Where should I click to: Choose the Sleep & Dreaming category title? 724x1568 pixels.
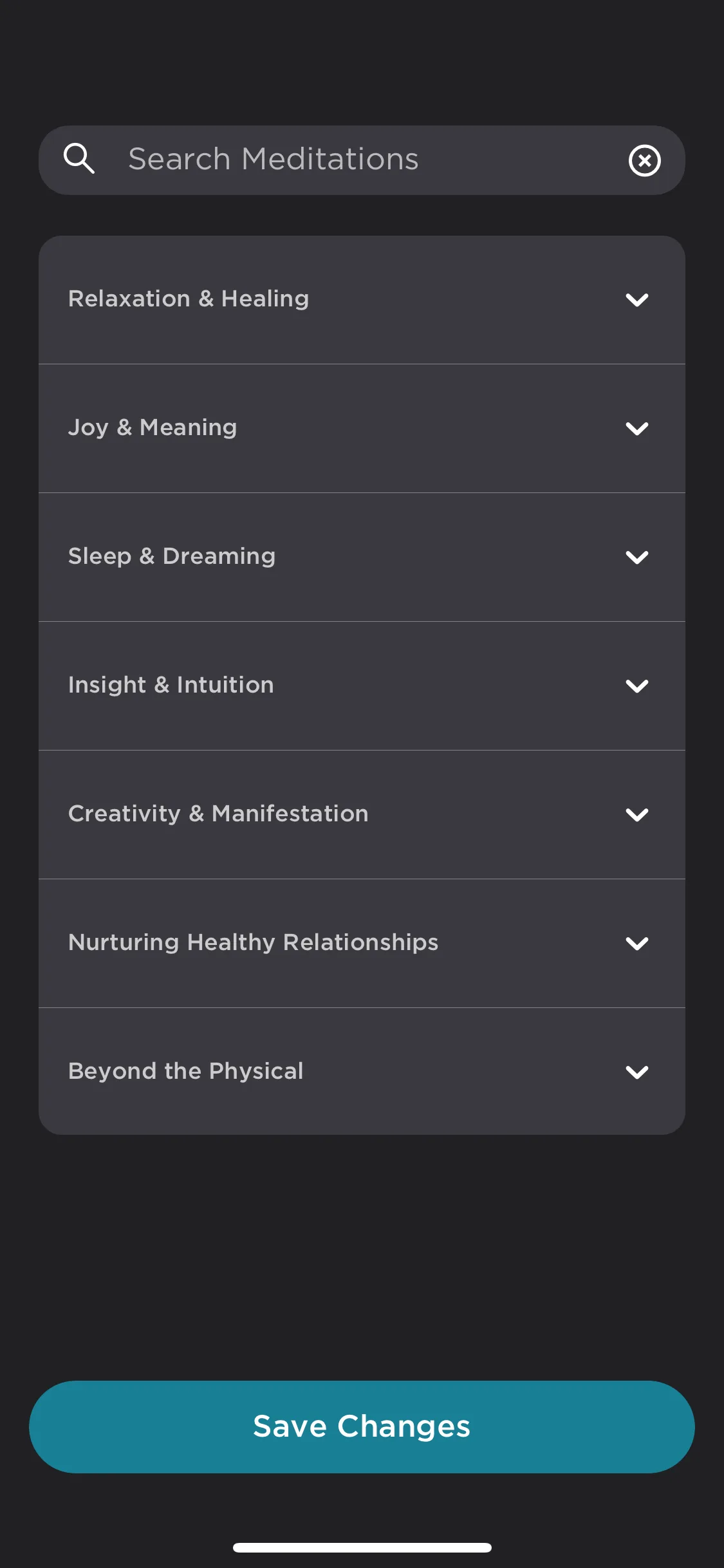172,557
